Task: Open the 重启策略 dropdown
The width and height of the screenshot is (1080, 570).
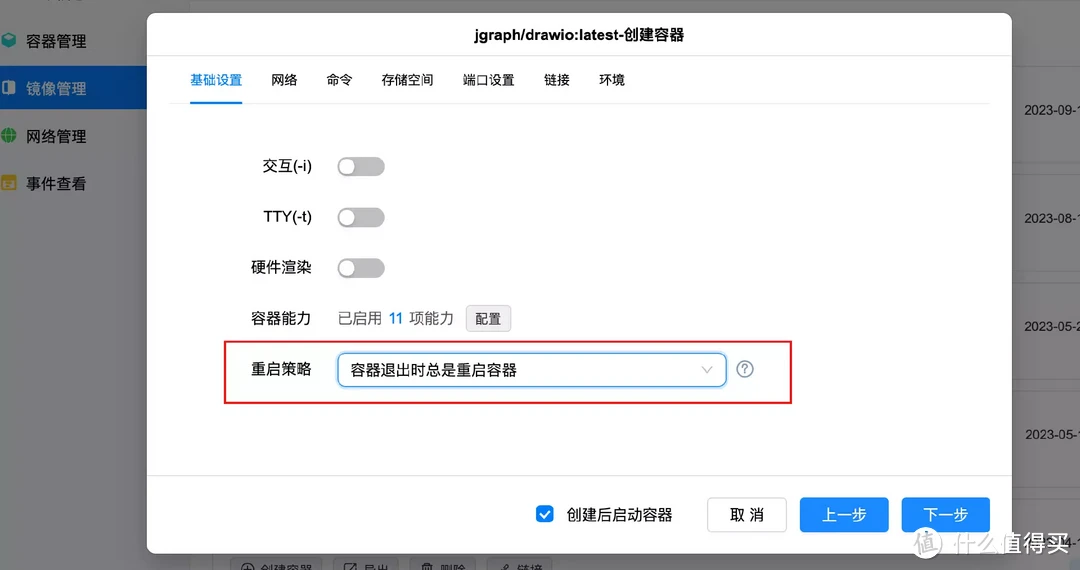Action: click(x=532, y=370)
